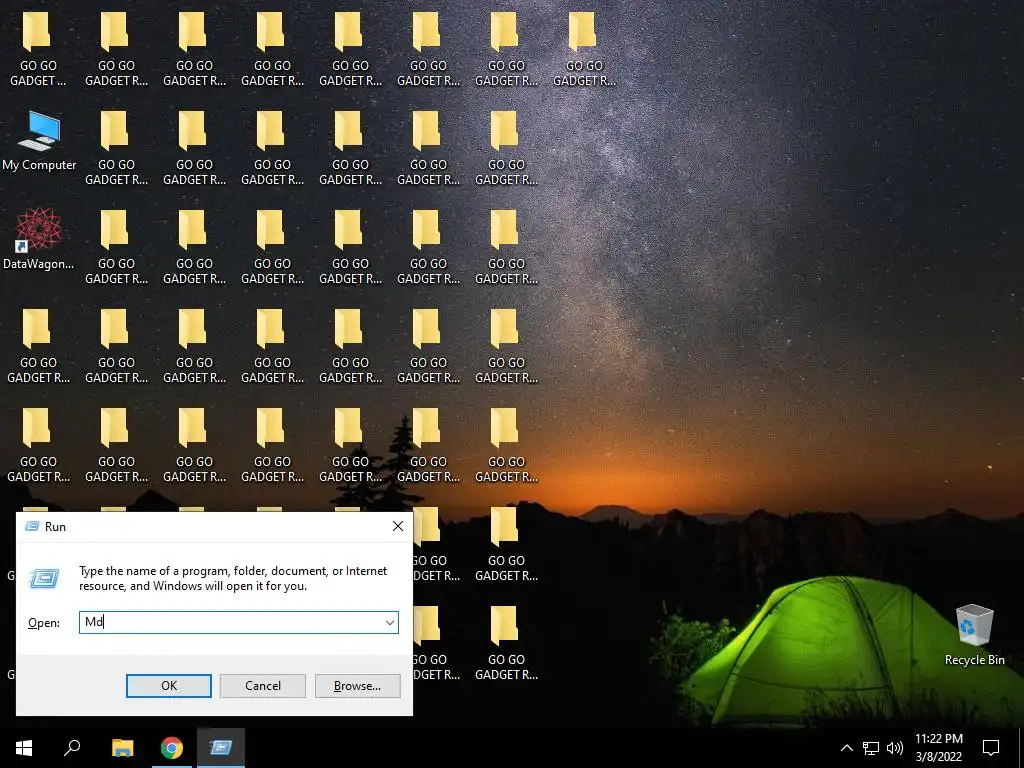
Task: Click the 11:22 PM clock
Action: click(938, 739)
